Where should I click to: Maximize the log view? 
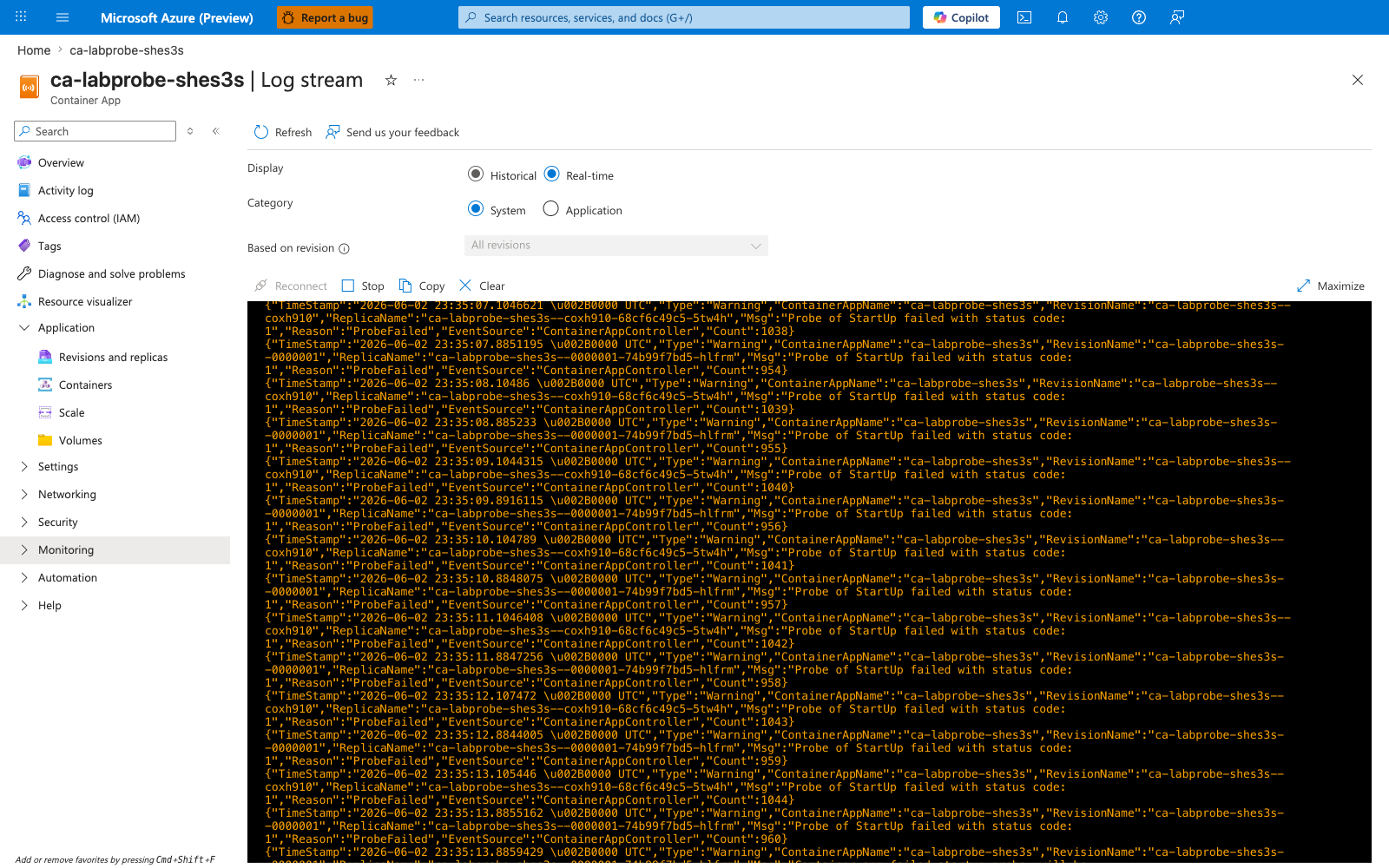pyautogui.click(x=1331, y=286)
